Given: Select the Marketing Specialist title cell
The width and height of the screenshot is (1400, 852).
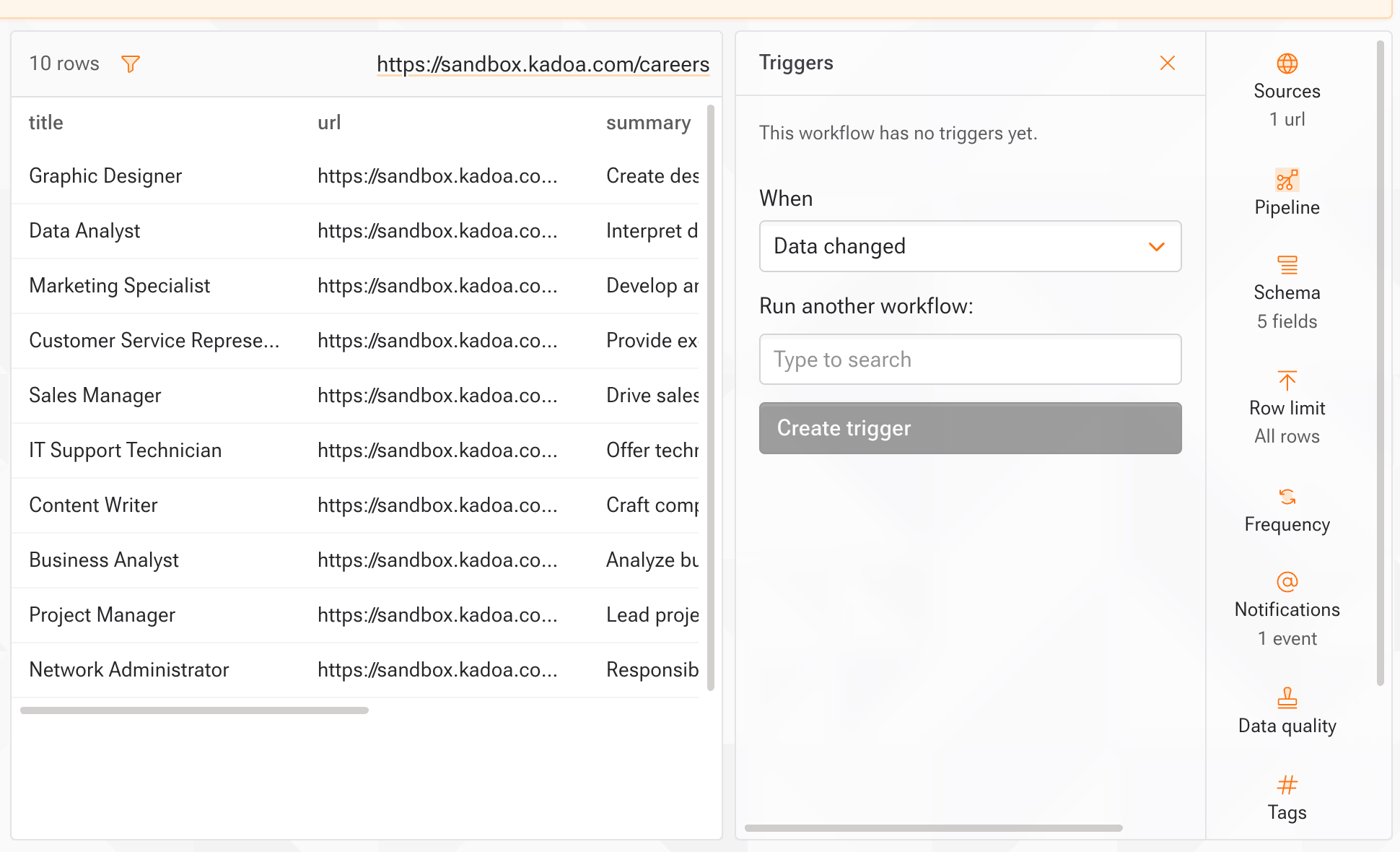Looking at the screenshot, I should tap(119, 286).
